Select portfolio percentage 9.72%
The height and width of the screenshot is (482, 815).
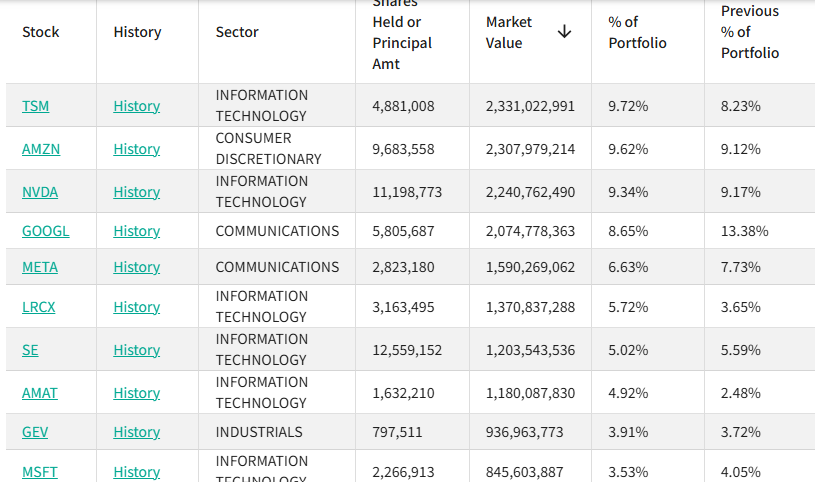(628, 106)
